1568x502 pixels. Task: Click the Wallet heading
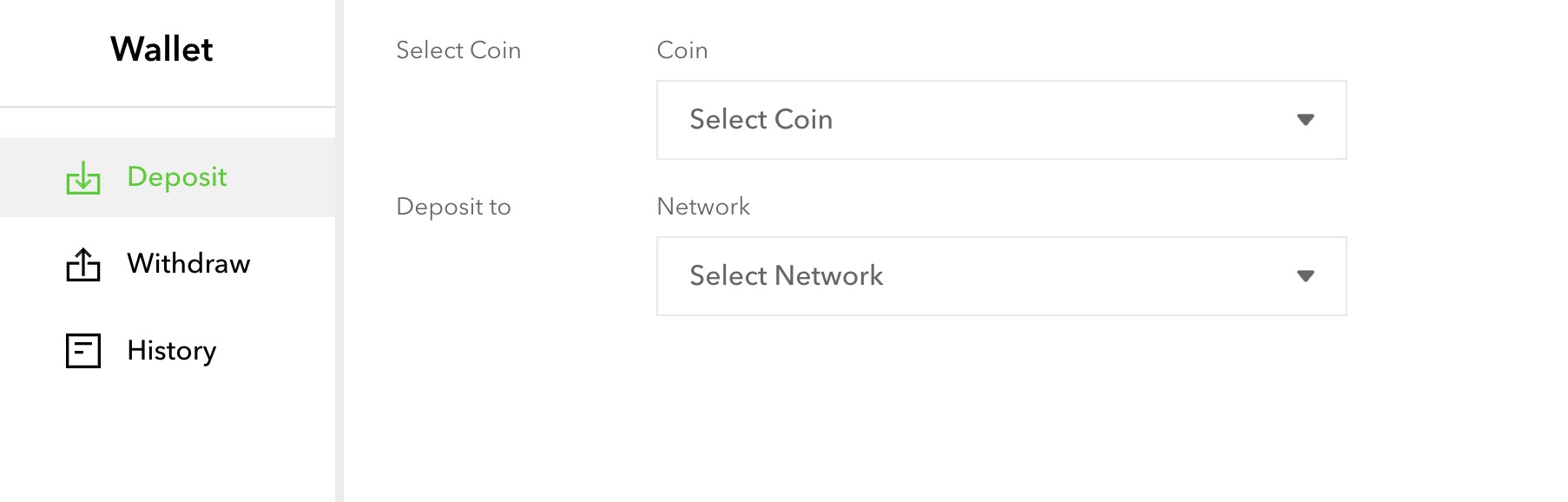(x=161, y=50)
